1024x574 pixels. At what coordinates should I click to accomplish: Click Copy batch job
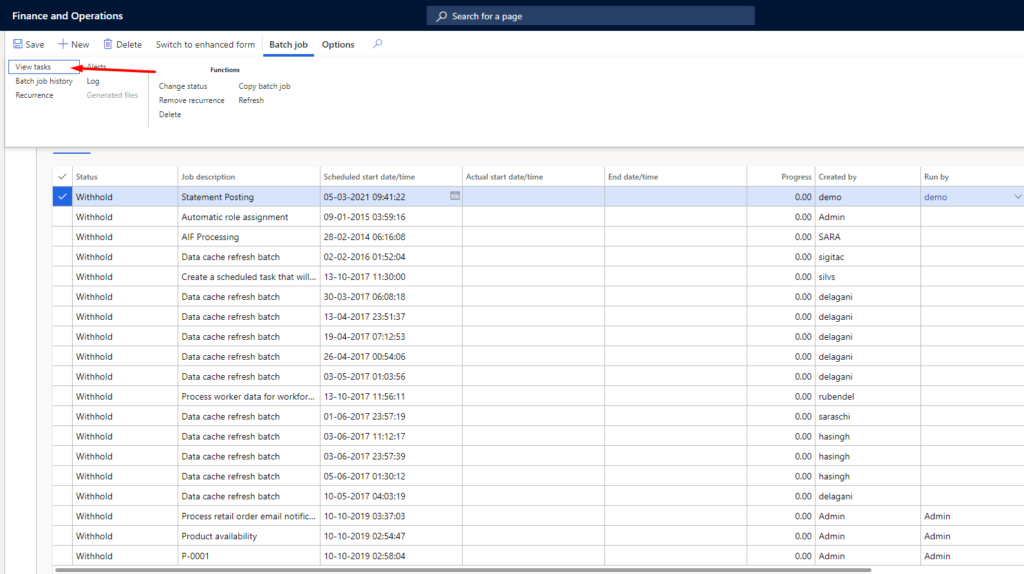(x=264, y=86)
